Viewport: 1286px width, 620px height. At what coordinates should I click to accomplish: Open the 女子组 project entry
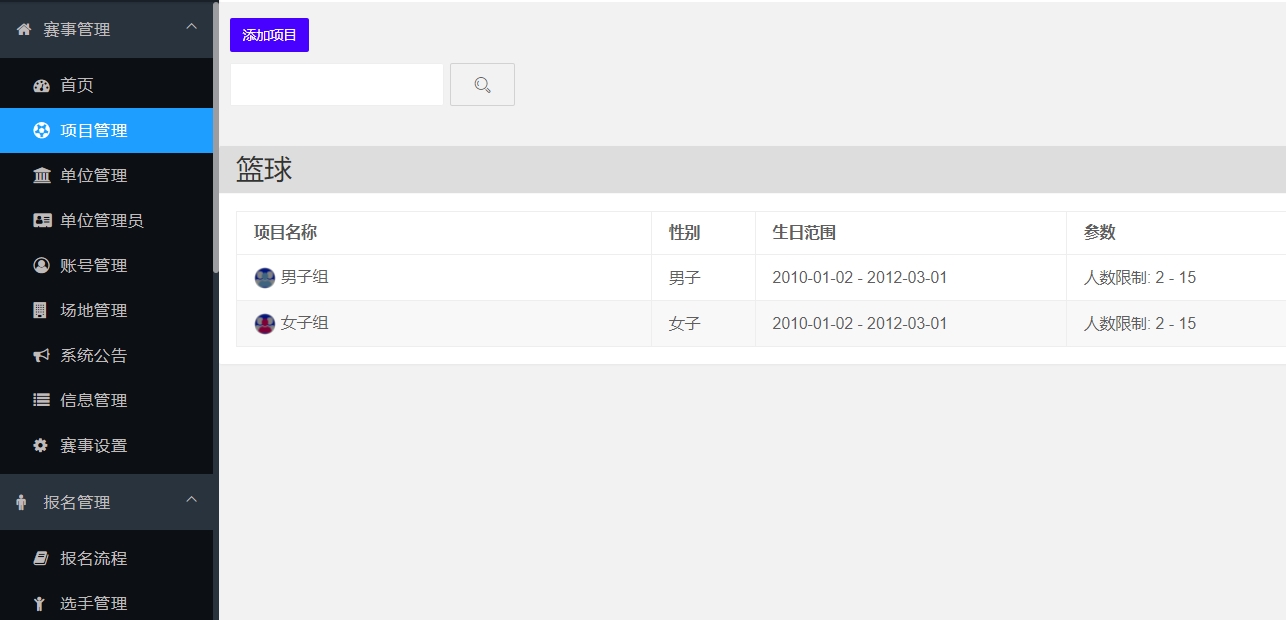[304, 323]
